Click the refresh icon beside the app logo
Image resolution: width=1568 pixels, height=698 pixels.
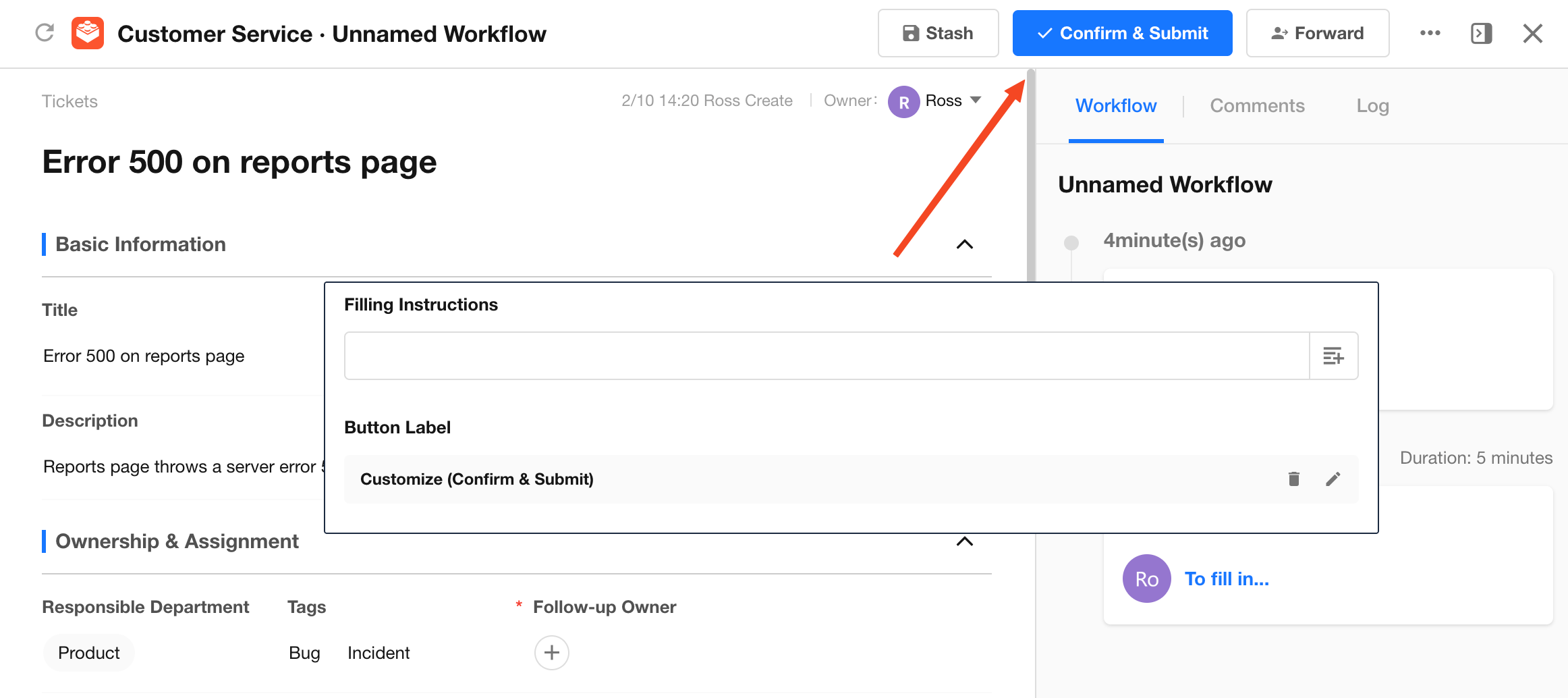(x=45, y=33)
